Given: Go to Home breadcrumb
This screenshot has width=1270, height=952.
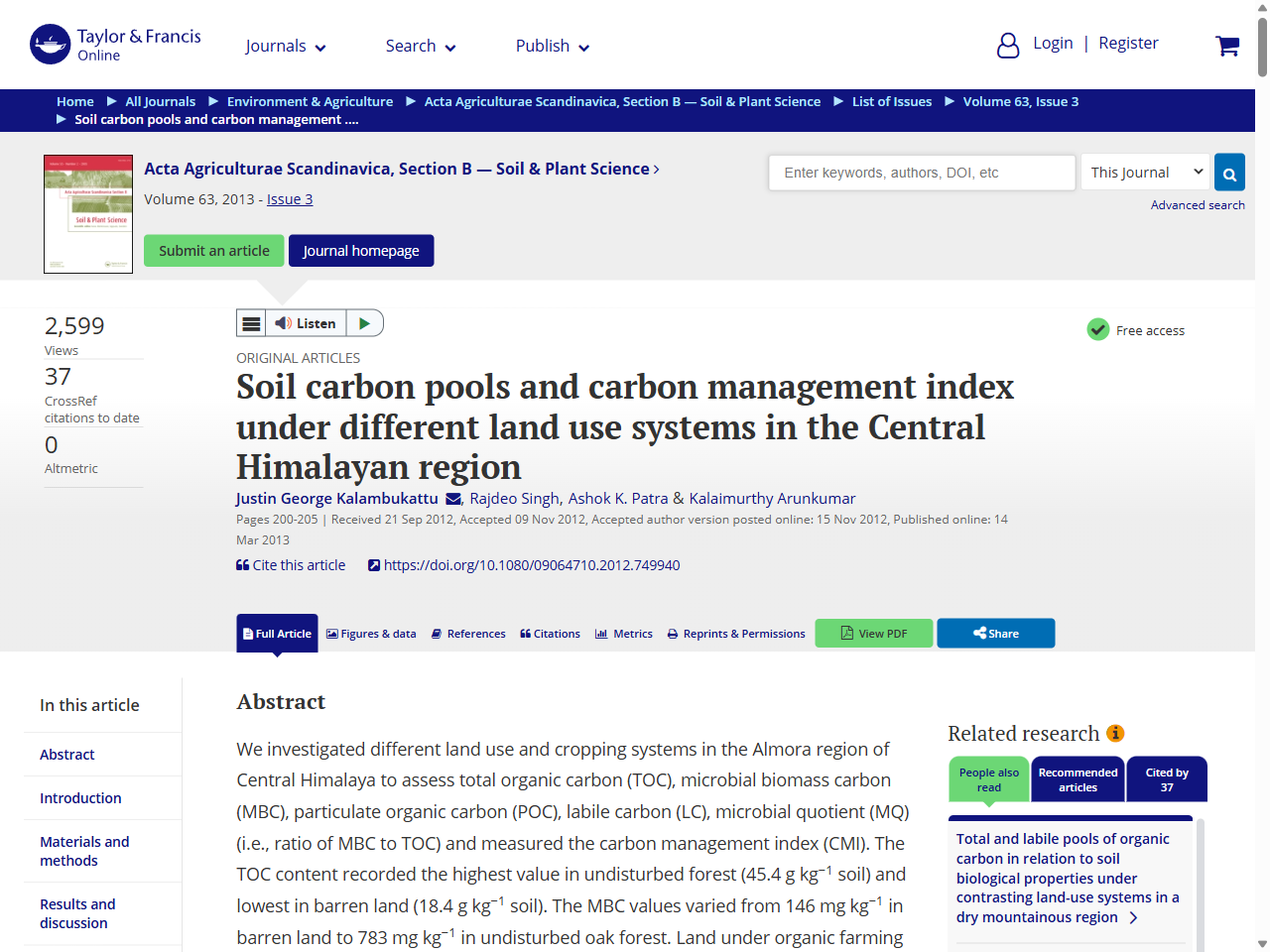Looking at the screenshot, I should [x=75, y=101].
